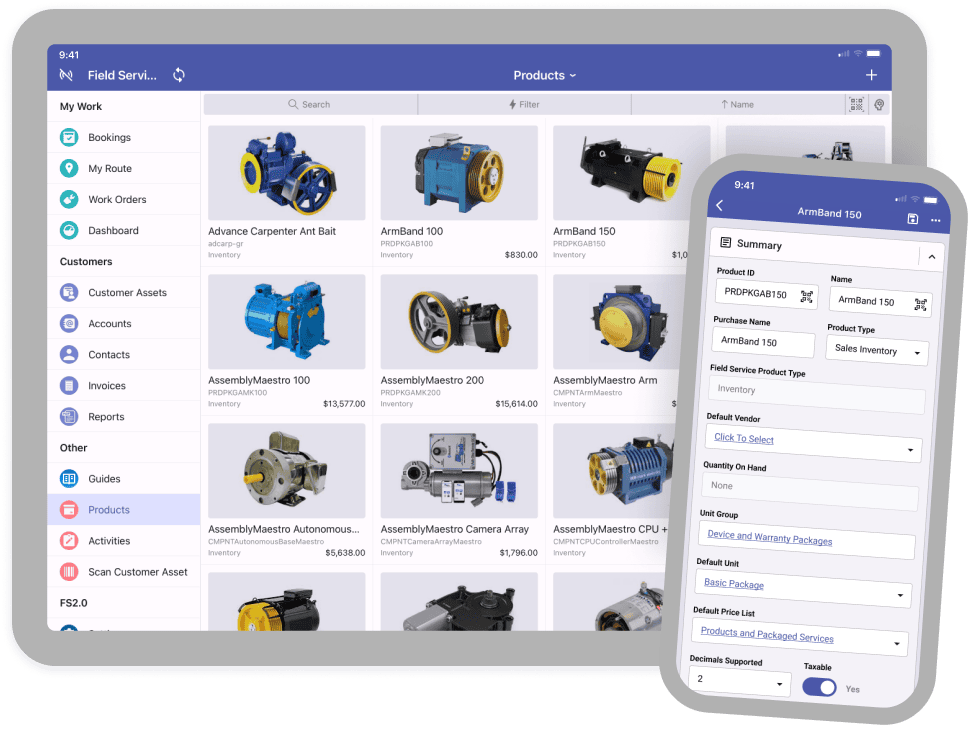
Task: Click the Activities icon
Action: [69, 541]
